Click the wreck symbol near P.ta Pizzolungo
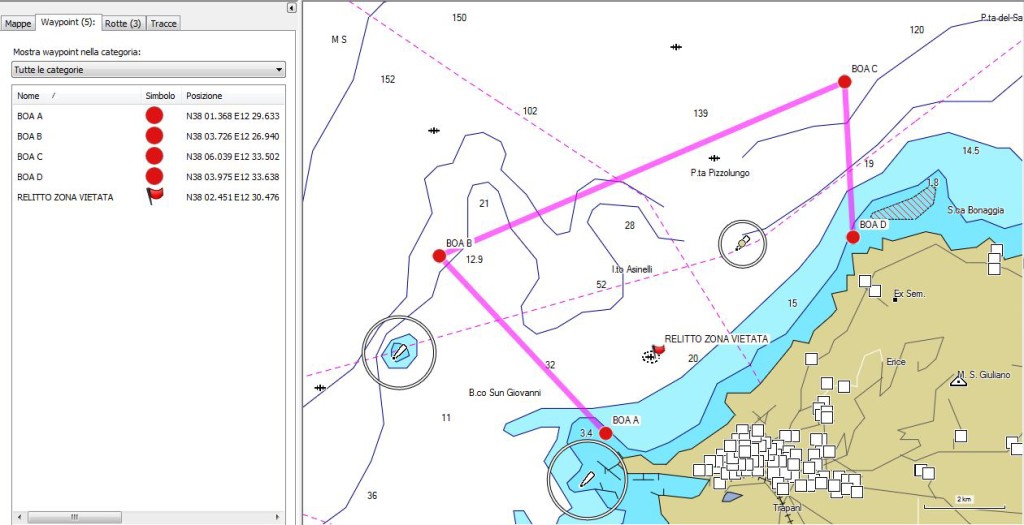The width and height of the screenshot is (1024, 525). (x=714, y=158)
